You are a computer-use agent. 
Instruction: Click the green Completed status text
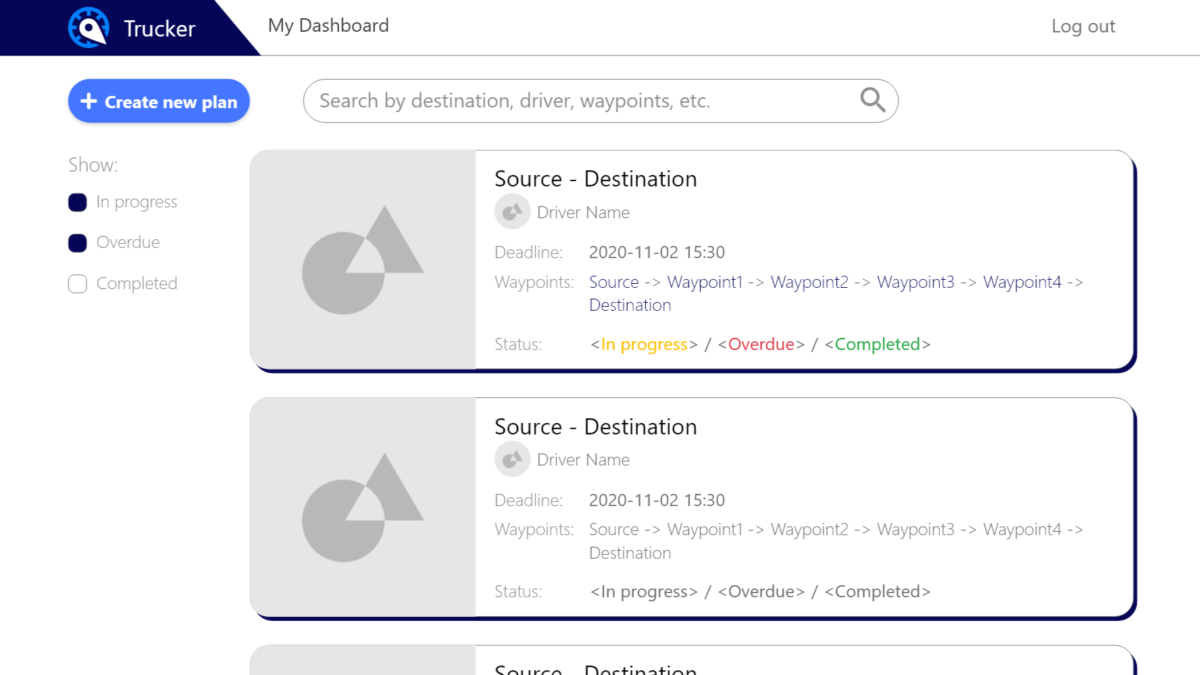[x=877, y=344]
